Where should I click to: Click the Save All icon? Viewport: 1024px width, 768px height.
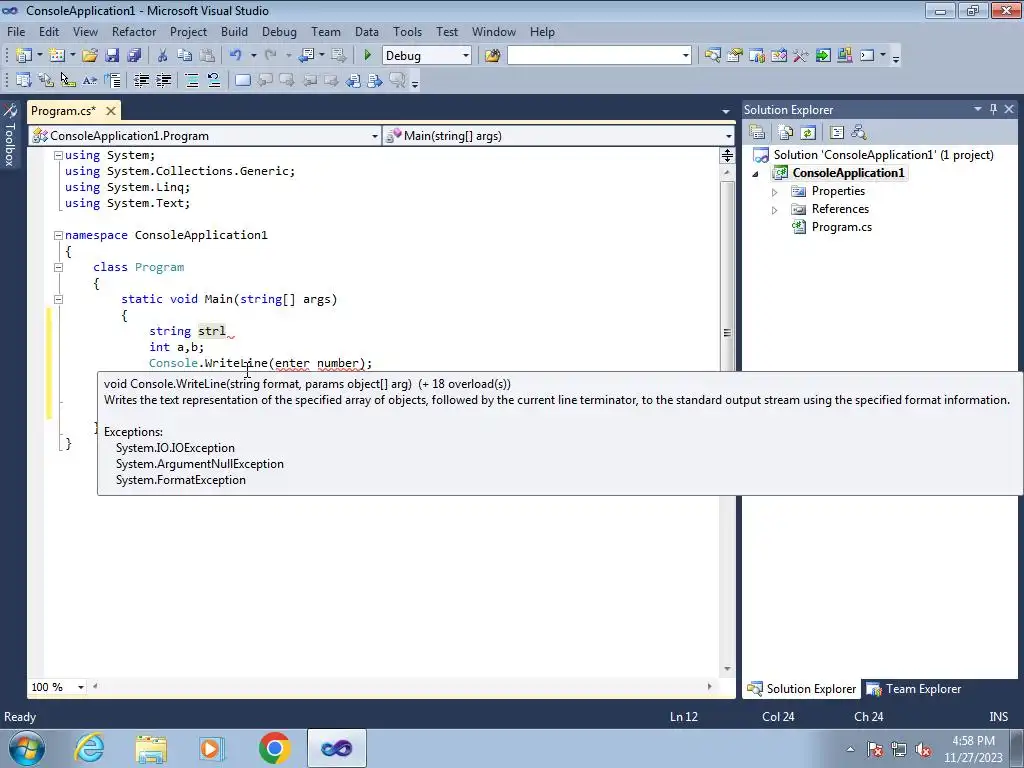click(134, 56)
